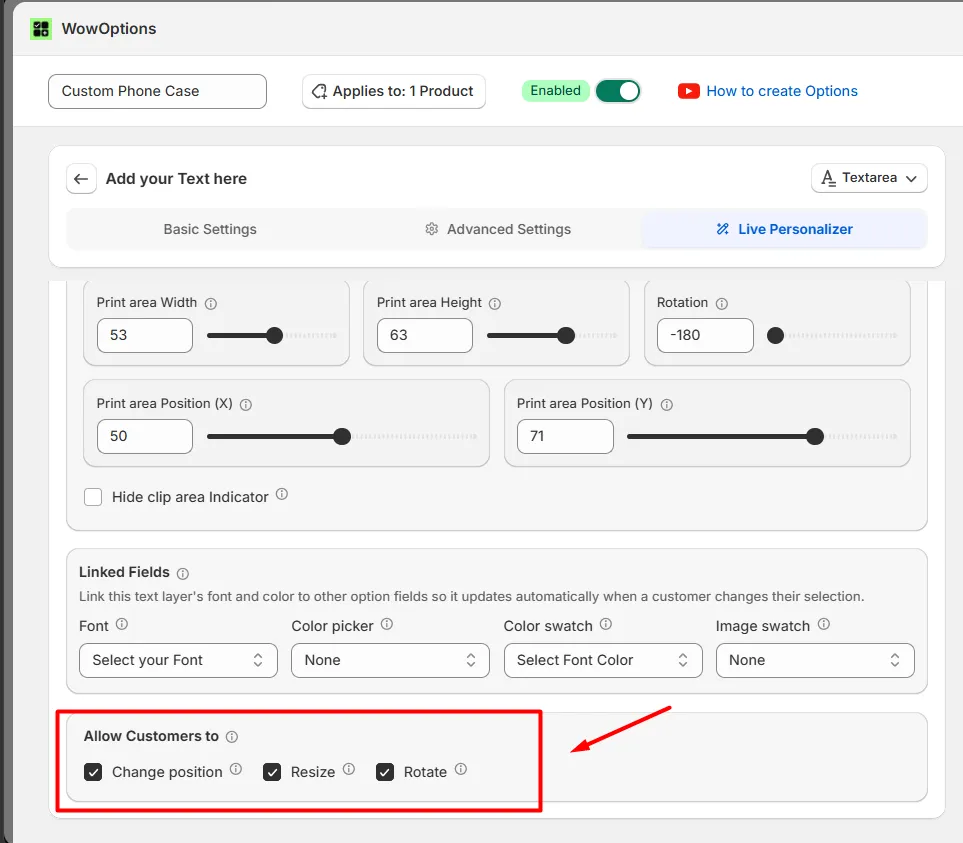Click the Custom Phone Case name field

tap(157, 91)
